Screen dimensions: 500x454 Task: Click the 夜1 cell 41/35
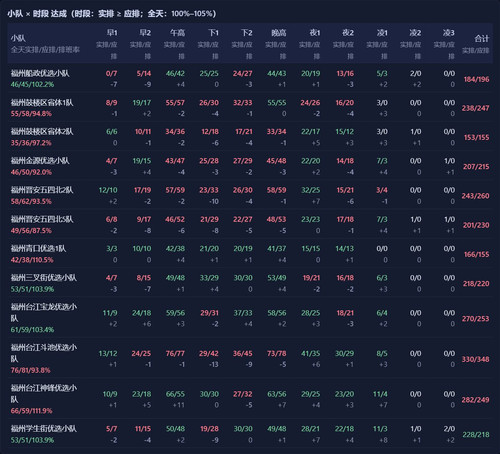pyautogui.click(x=311, y=353)
